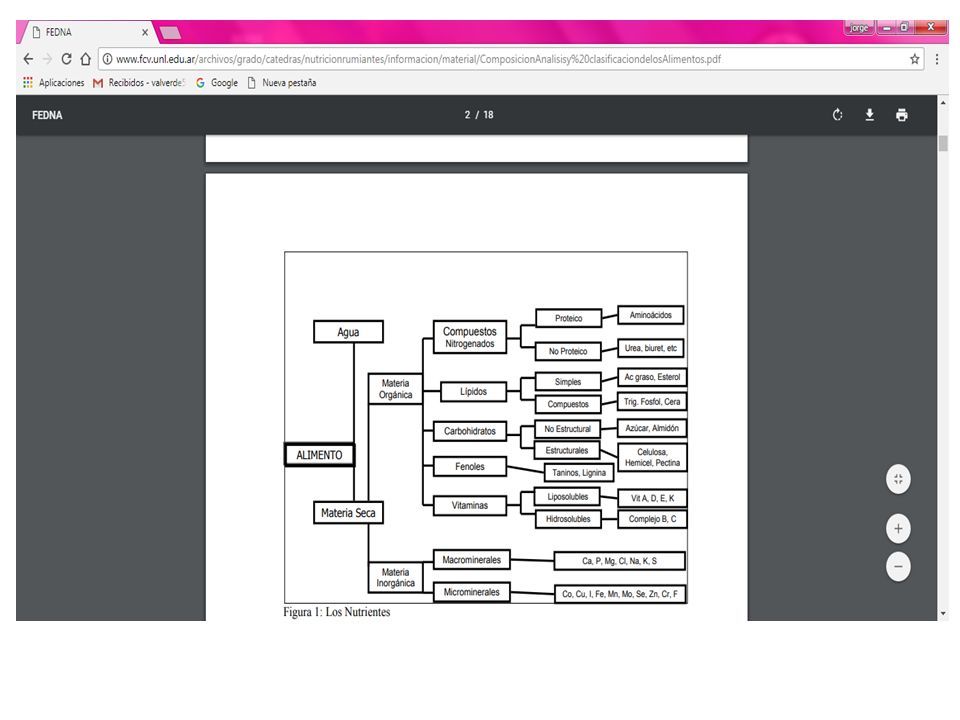This screenshot has height=720, width=960.
Task: Click the ALIMENTO box in diagram
Action: 320,455
